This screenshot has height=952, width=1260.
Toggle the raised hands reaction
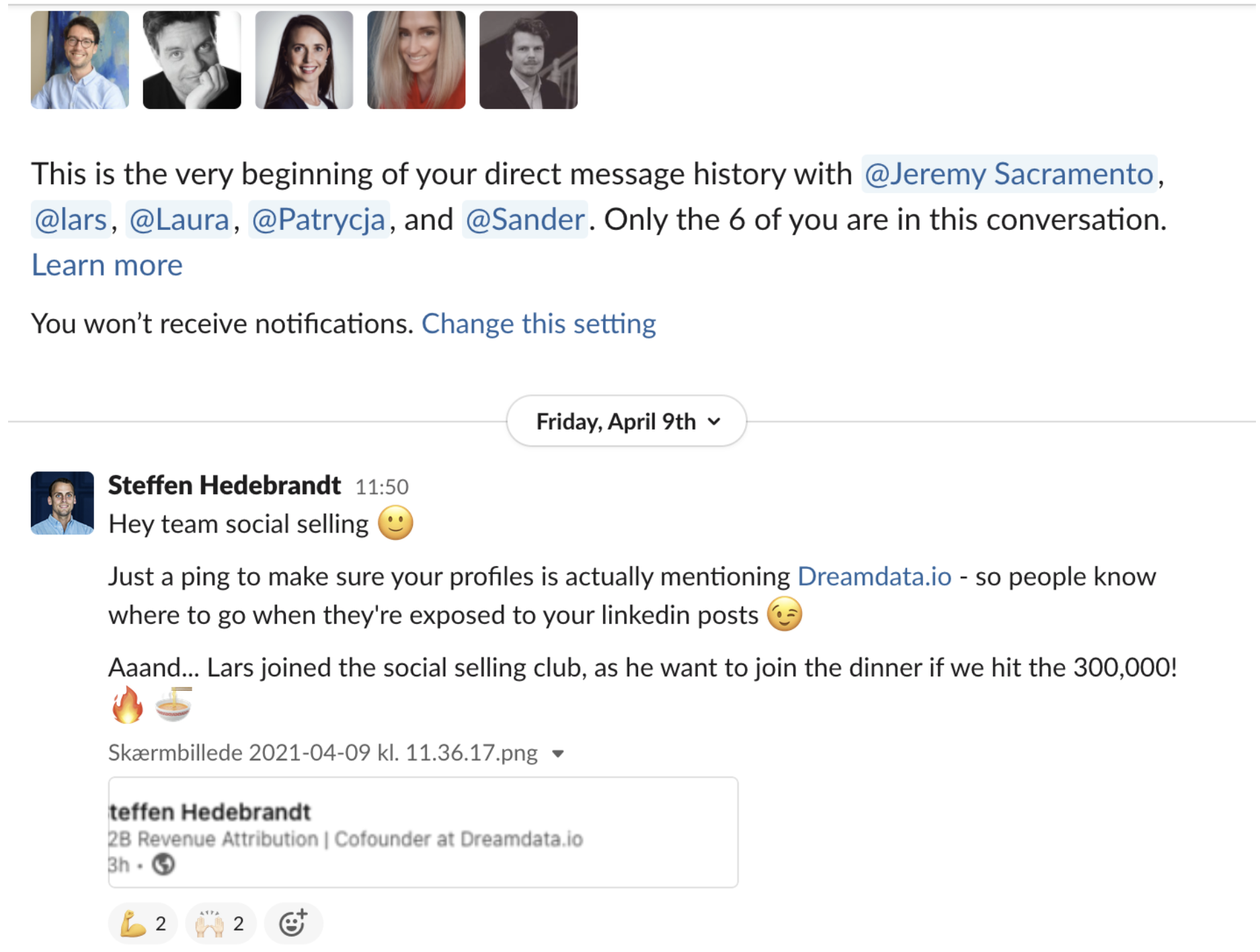pos(220,923)
